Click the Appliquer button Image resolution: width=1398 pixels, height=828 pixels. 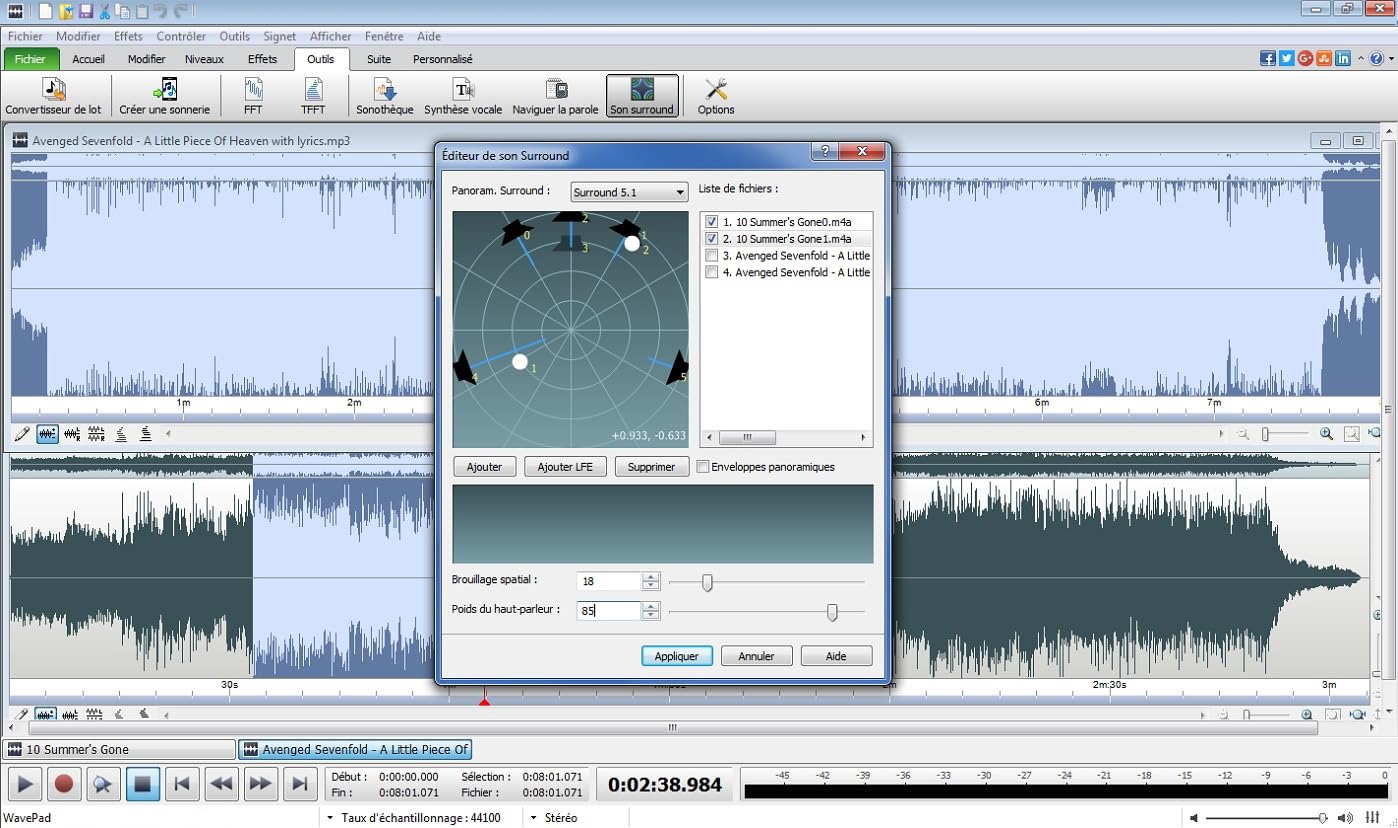676,656
